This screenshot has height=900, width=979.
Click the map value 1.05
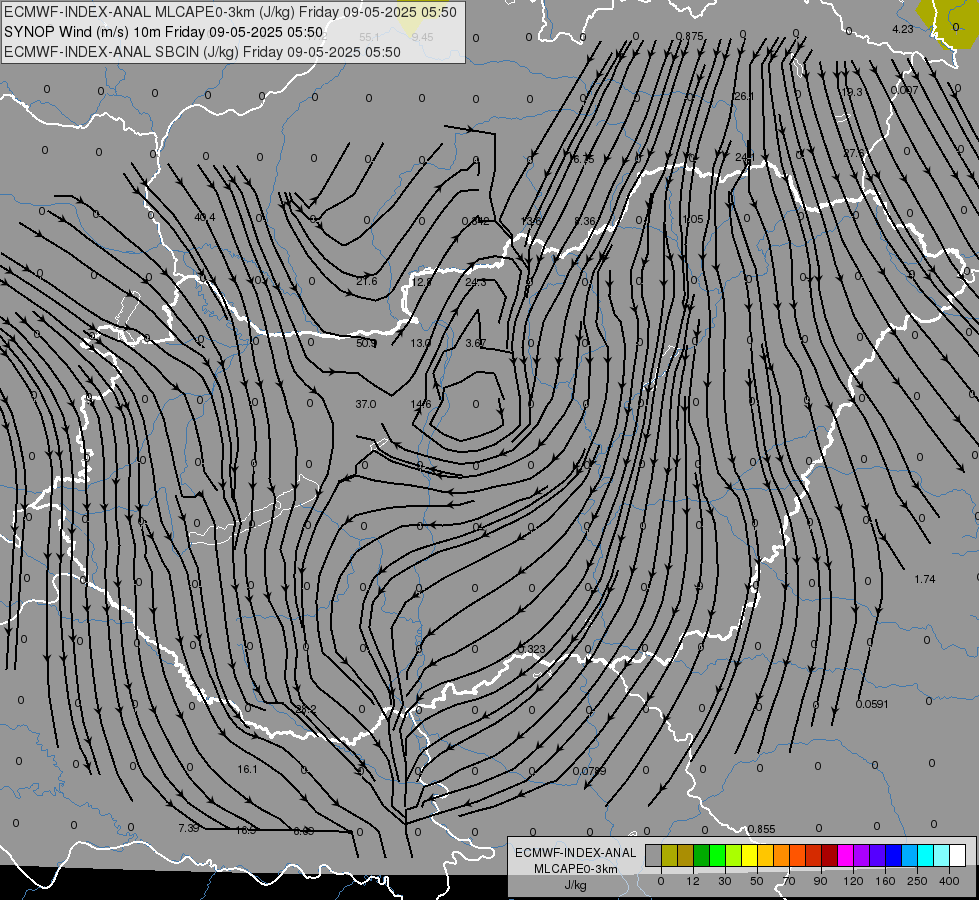coord(693,219)
